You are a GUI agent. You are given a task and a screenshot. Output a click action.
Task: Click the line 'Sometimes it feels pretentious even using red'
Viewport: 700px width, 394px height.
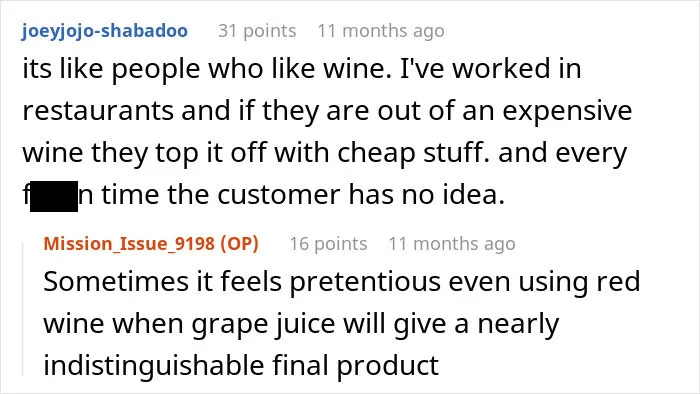pos(342,282)
